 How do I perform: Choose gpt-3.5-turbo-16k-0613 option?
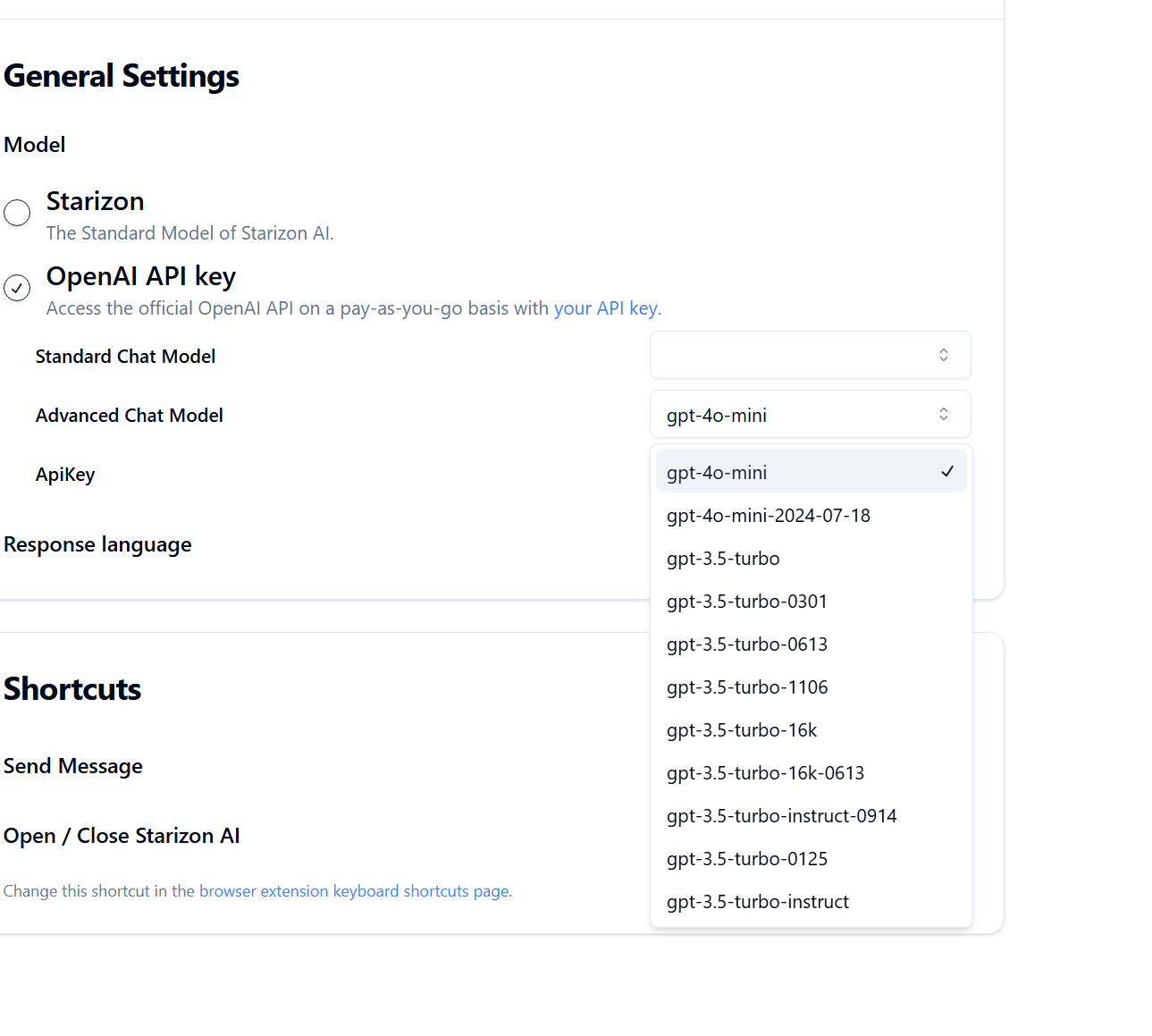click(811, 772)
